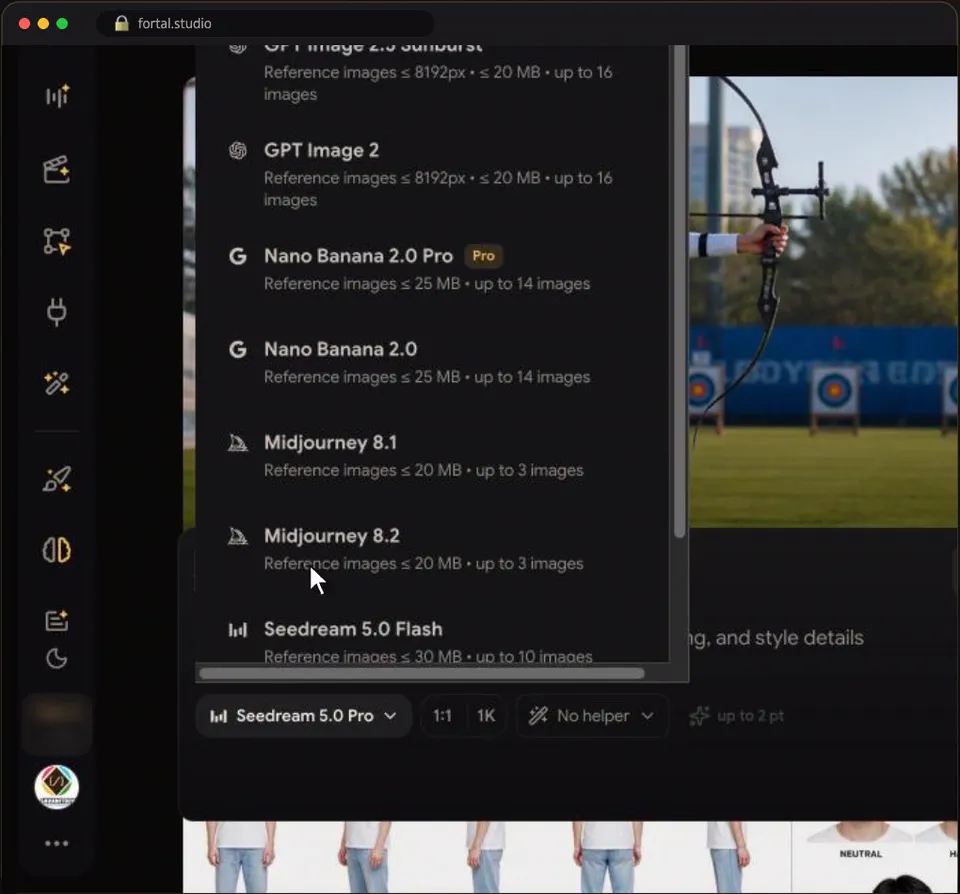Click the vertical scrollbar of the model list
This screenshot has height=894, width=960.
[679, 292]
